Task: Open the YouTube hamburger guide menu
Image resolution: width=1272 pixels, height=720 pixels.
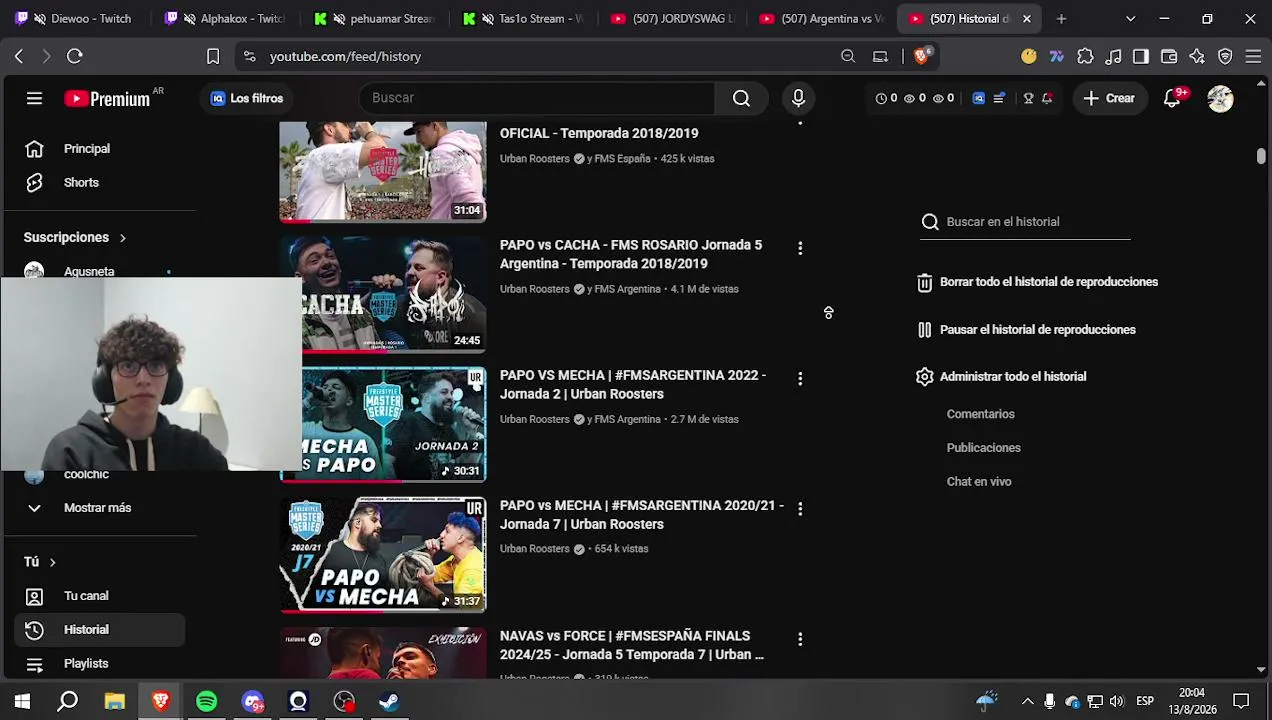Action: (x=34, y=98)
